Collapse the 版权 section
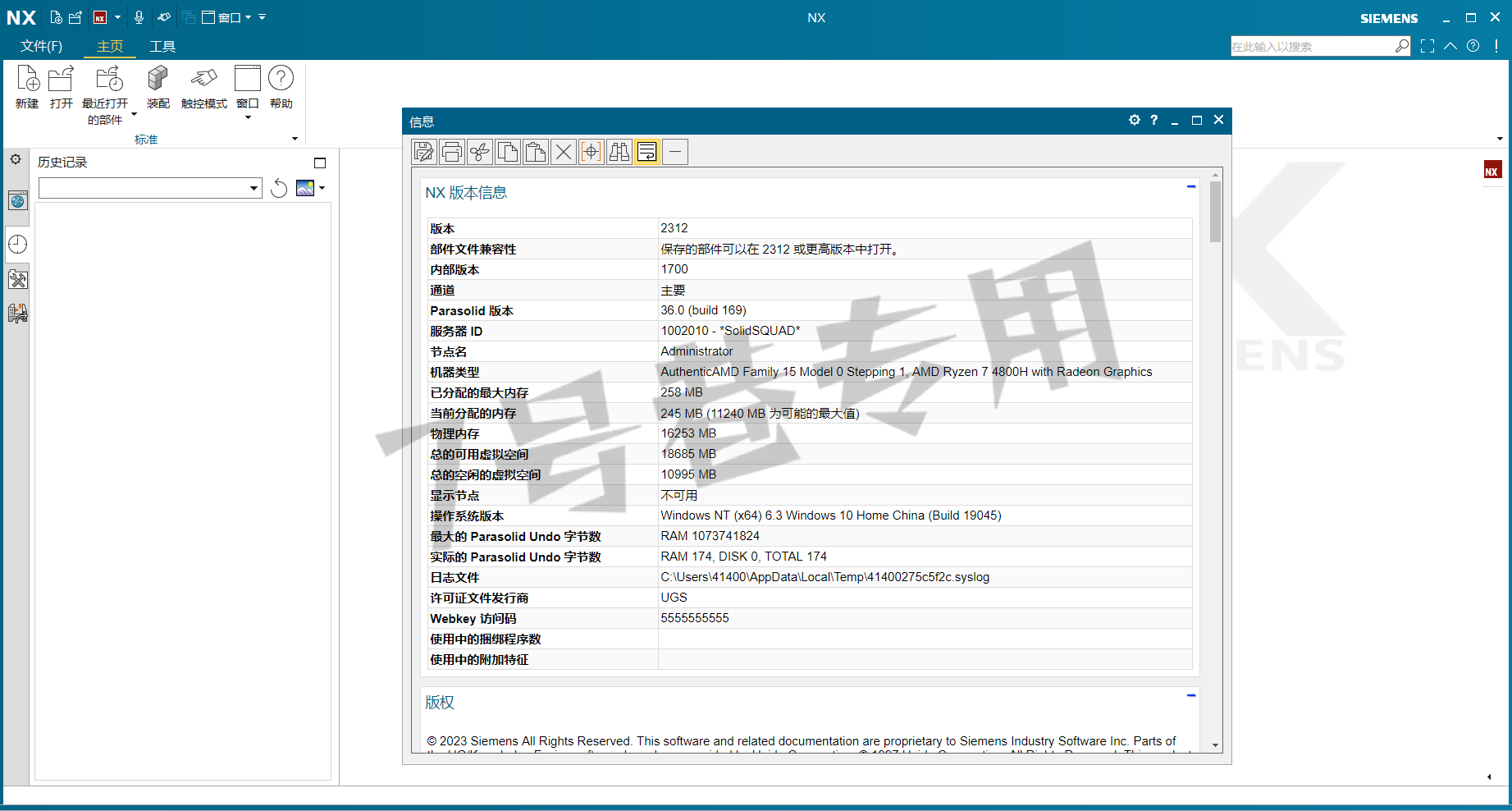This screenshot has height=811, width=1512. (x=1191, y=695)
